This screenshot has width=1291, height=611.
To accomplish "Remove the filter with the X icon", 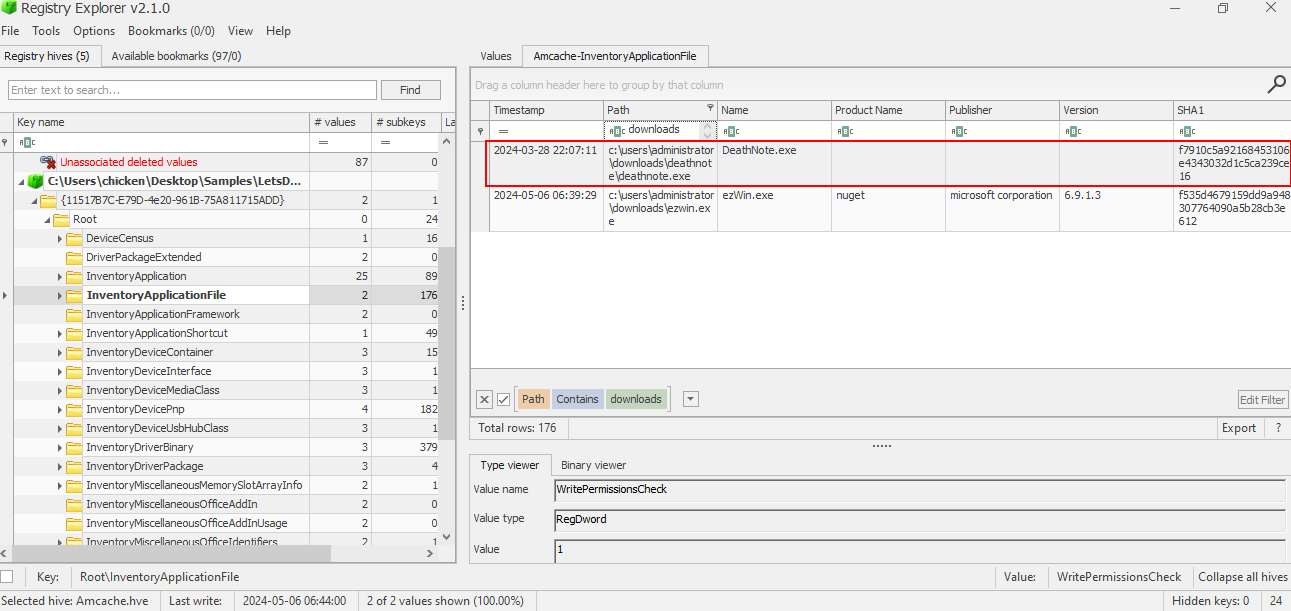I will tap(484, 399).
